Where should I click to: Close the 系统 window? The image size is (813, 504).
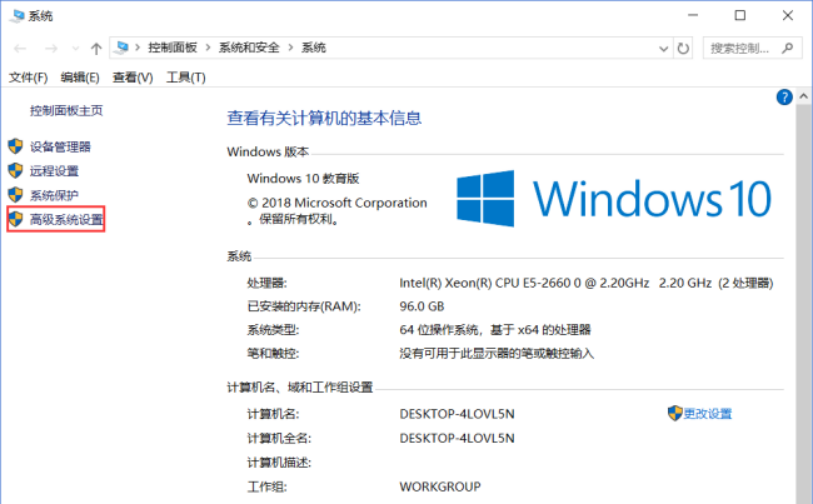pyautogui.click(x=788, y=16)
